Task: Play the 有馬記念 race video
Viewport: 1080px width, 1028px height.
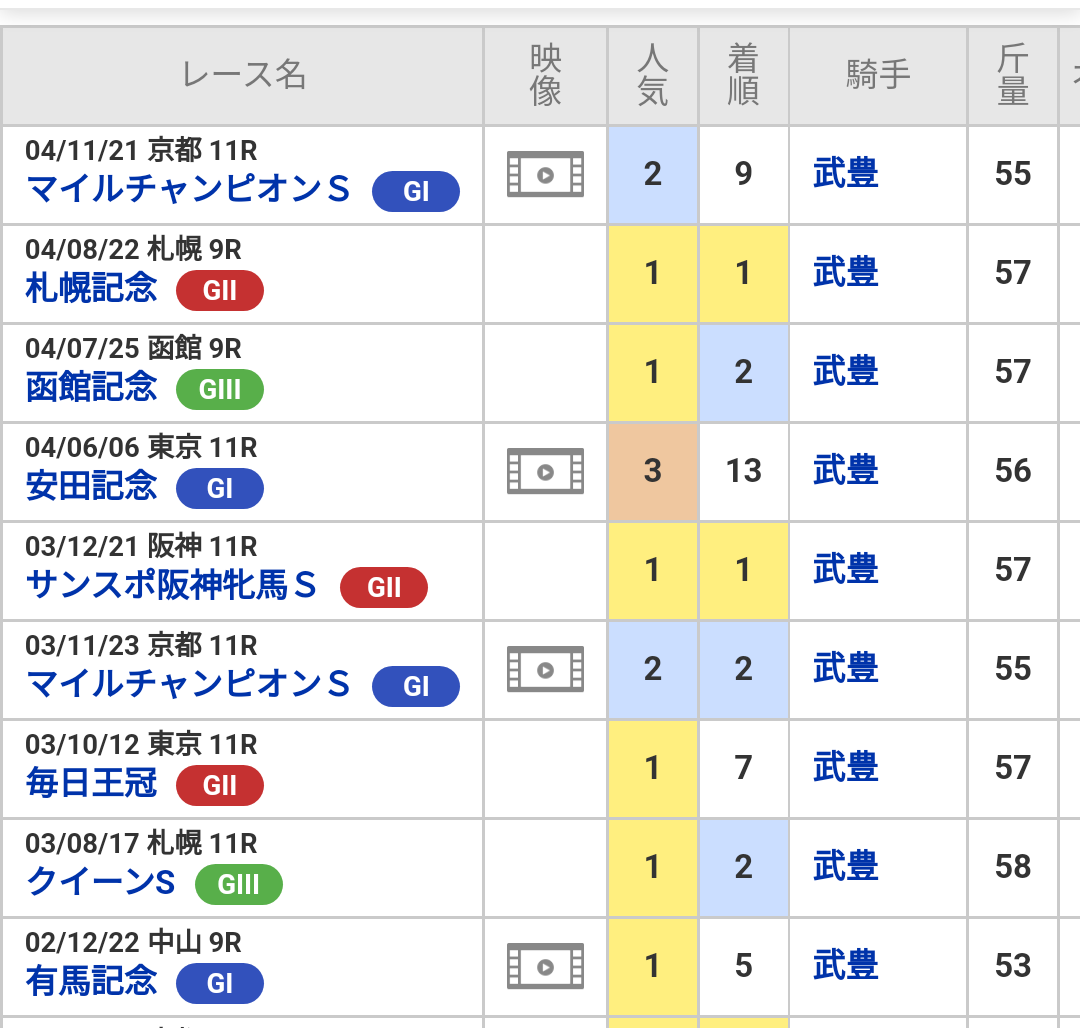Action: point(545,966)
